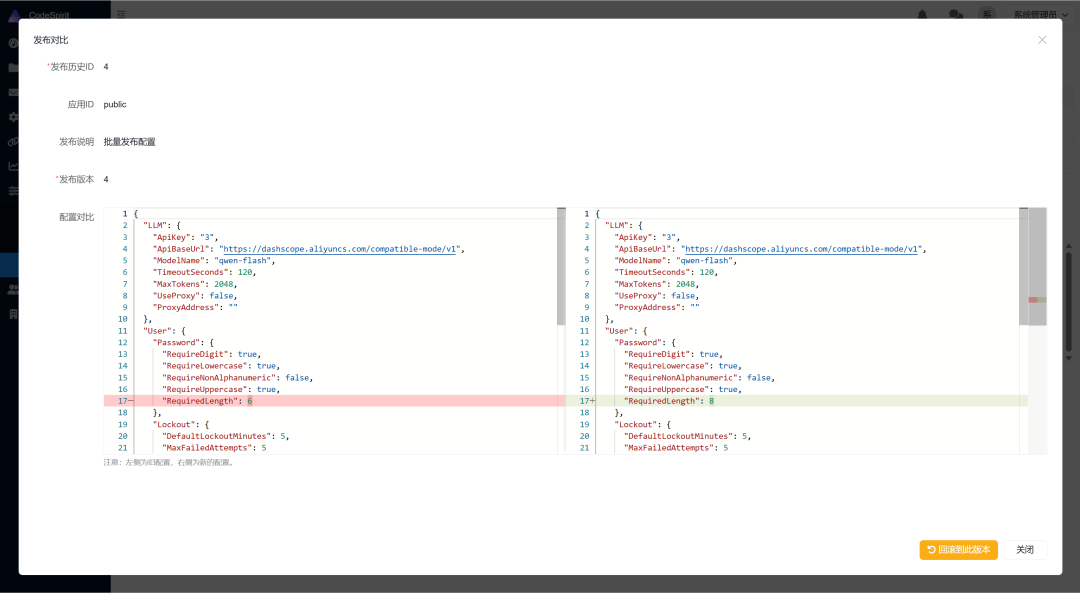Screen dimensions: 1080x593
Task: Open the chain link icon in sidebar
Action: click(13, 142)
